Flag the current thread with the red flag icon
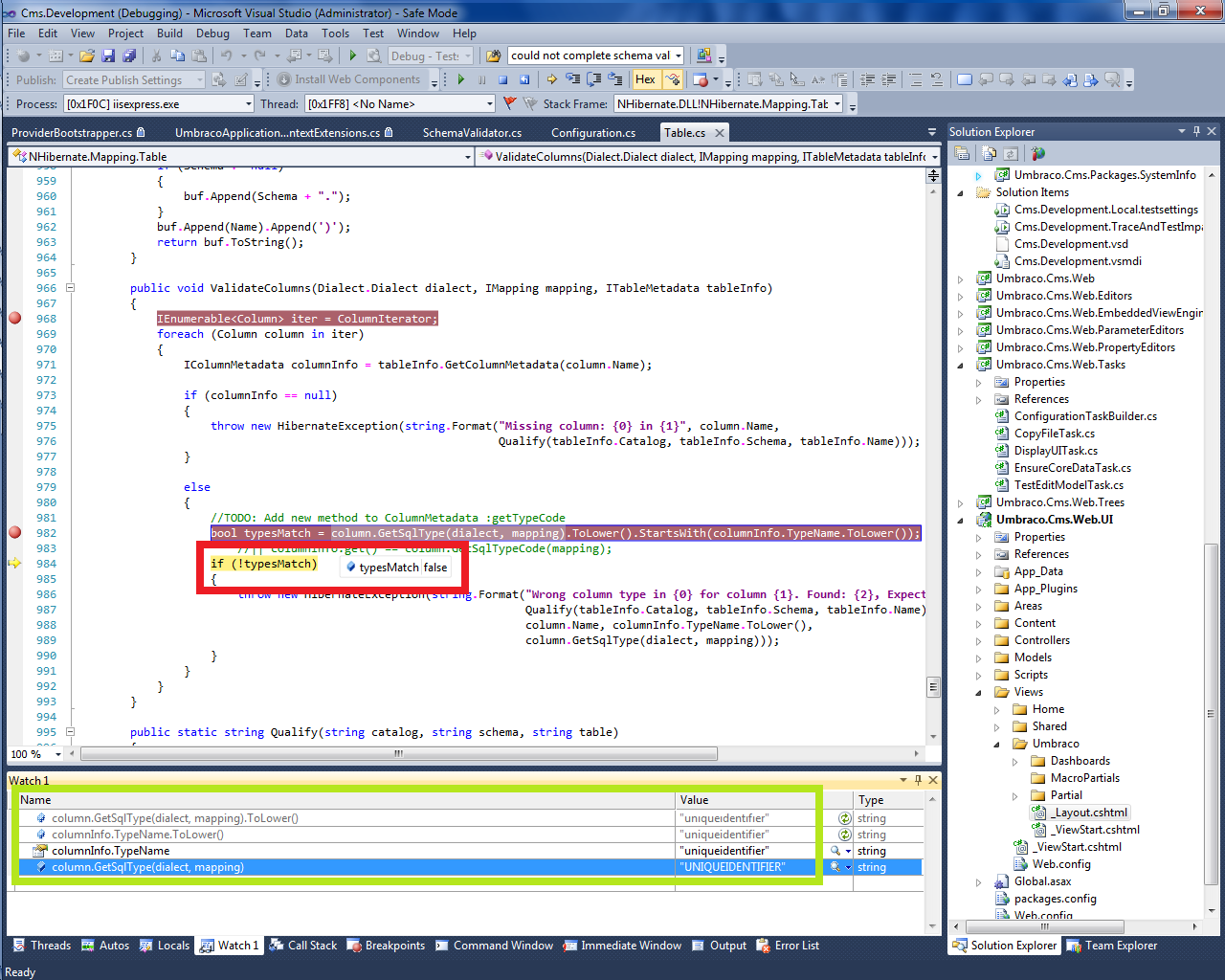 pyautogui.click(x=509, y=103)
